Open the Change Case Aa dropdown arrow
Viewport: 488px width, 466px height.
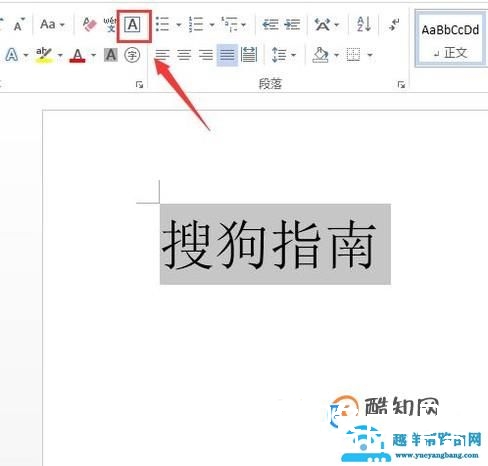click(x=62, y=25)
